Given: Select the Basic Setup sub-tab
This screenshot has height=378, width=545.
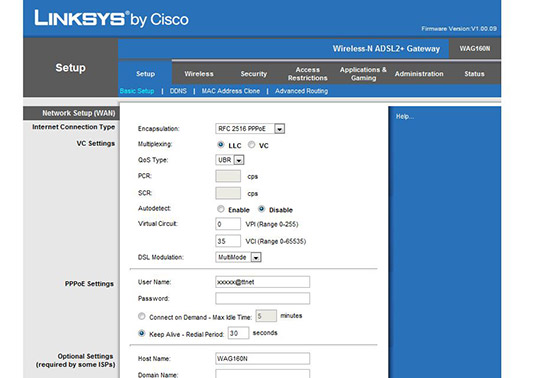Looking at the screenshot, I should coord(137,91).
